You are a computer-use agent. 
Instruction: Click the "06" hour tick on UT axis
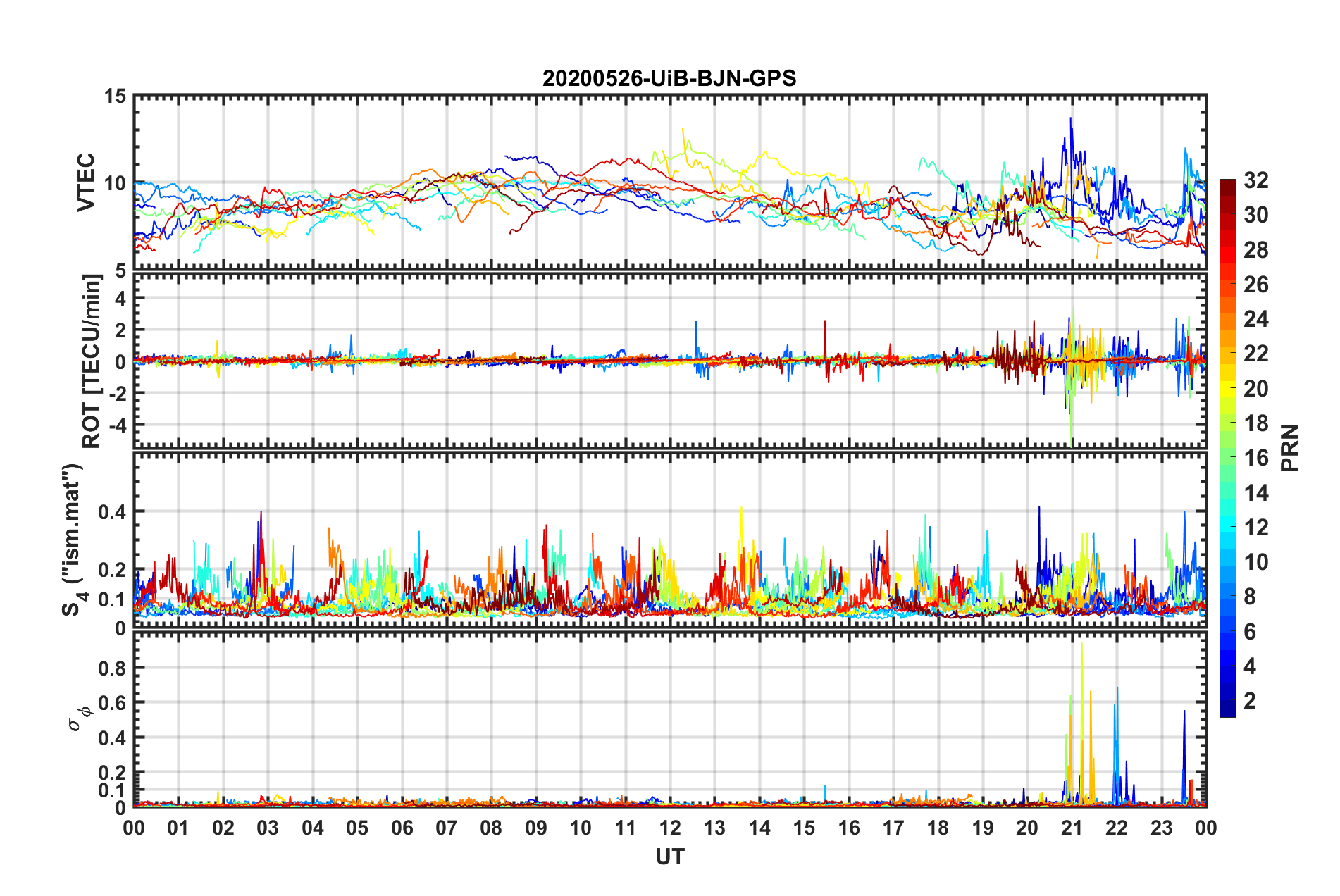(402, 828)
